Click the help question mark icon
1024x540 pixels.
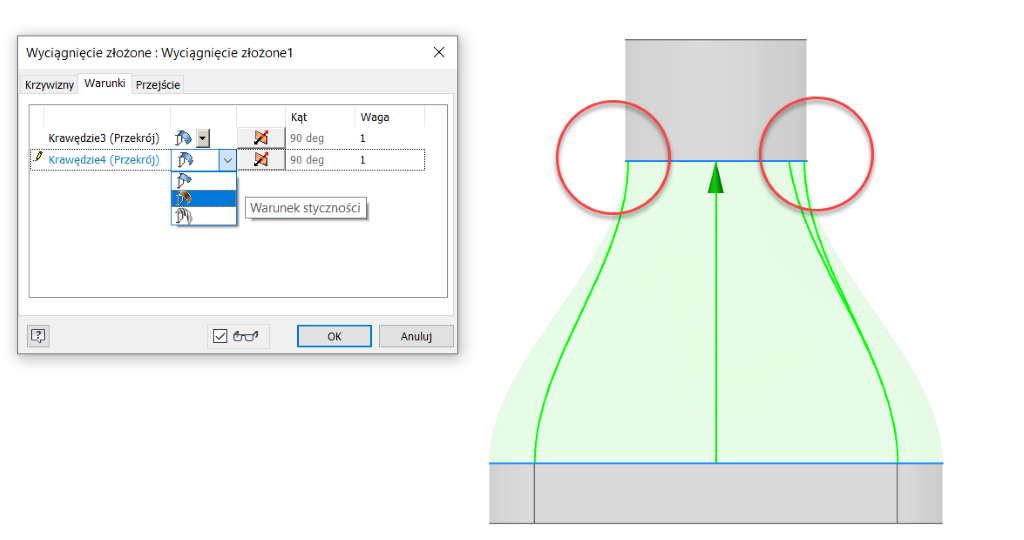38,336
